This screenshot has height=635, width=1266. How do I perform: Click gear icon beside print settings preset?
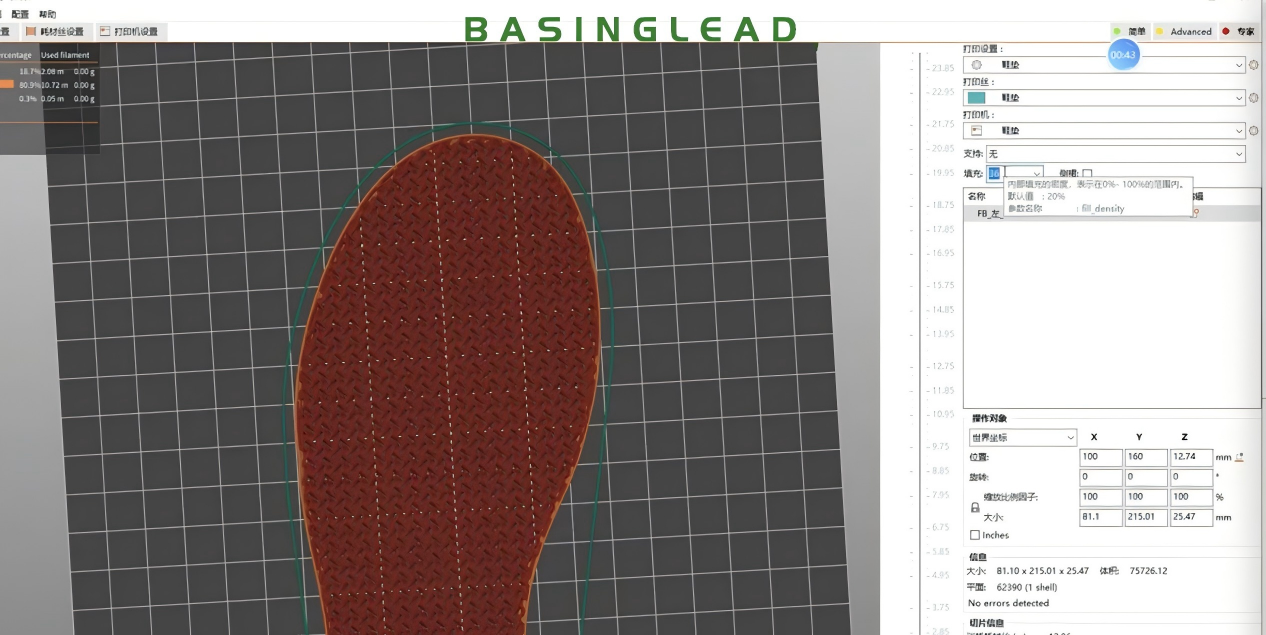coord(1253,65)
